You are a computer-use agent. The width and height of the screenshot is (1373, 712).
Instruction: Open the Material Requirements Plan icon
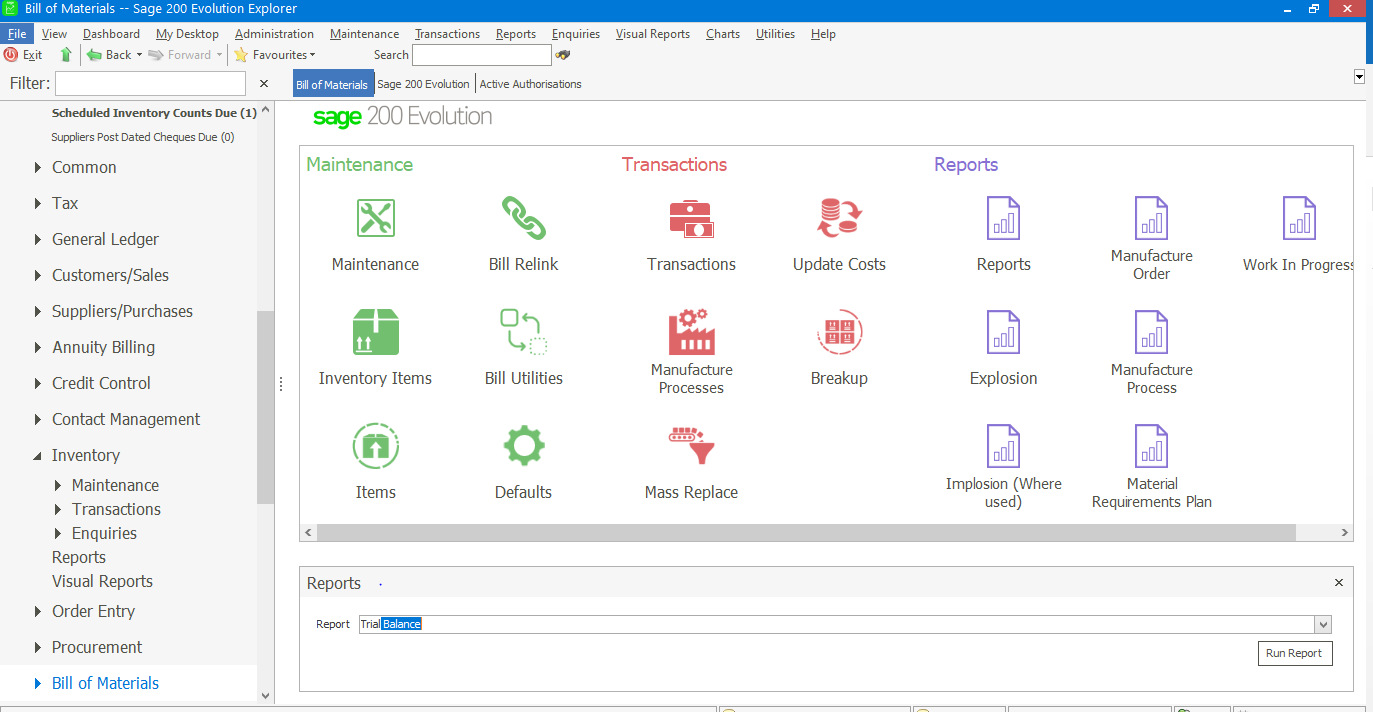pyautogui.click(x=1151, y=446)
